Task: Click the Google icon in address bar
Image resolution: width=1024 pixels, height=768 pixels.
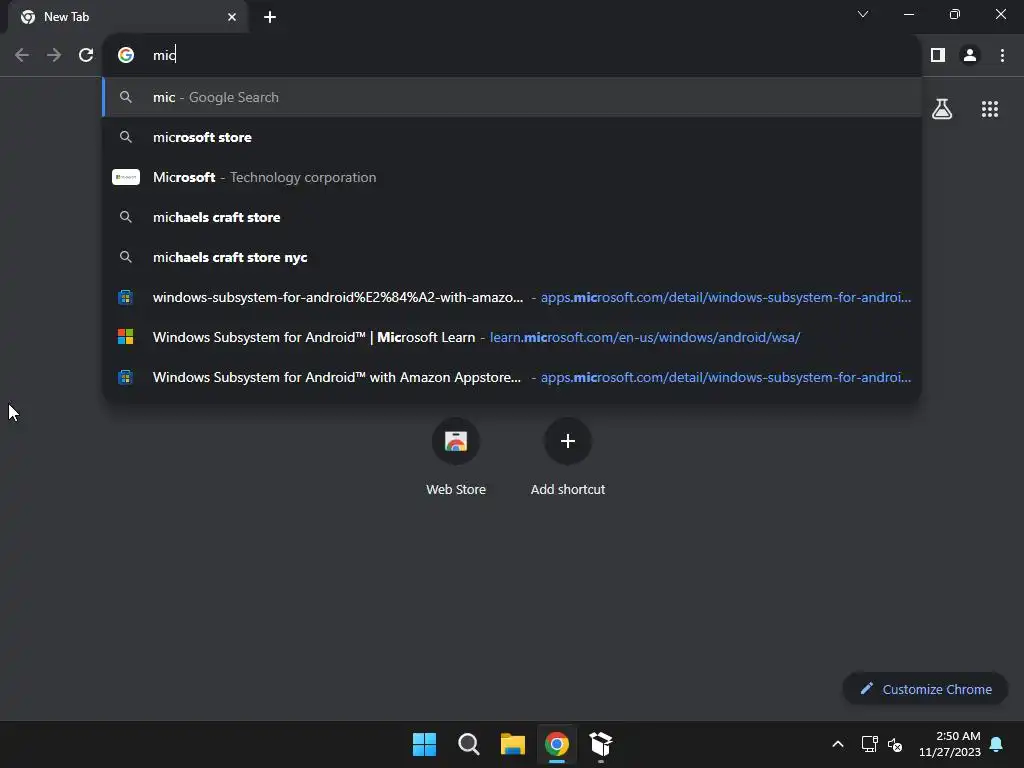Action: [x=126, y=55]
